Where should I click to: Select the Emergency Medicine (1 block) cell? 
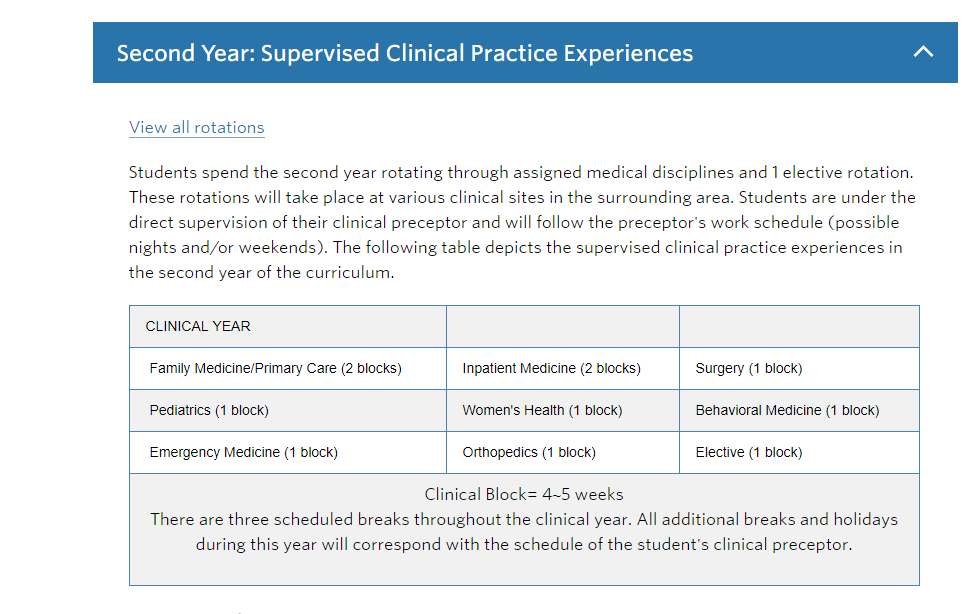[243, 452]
